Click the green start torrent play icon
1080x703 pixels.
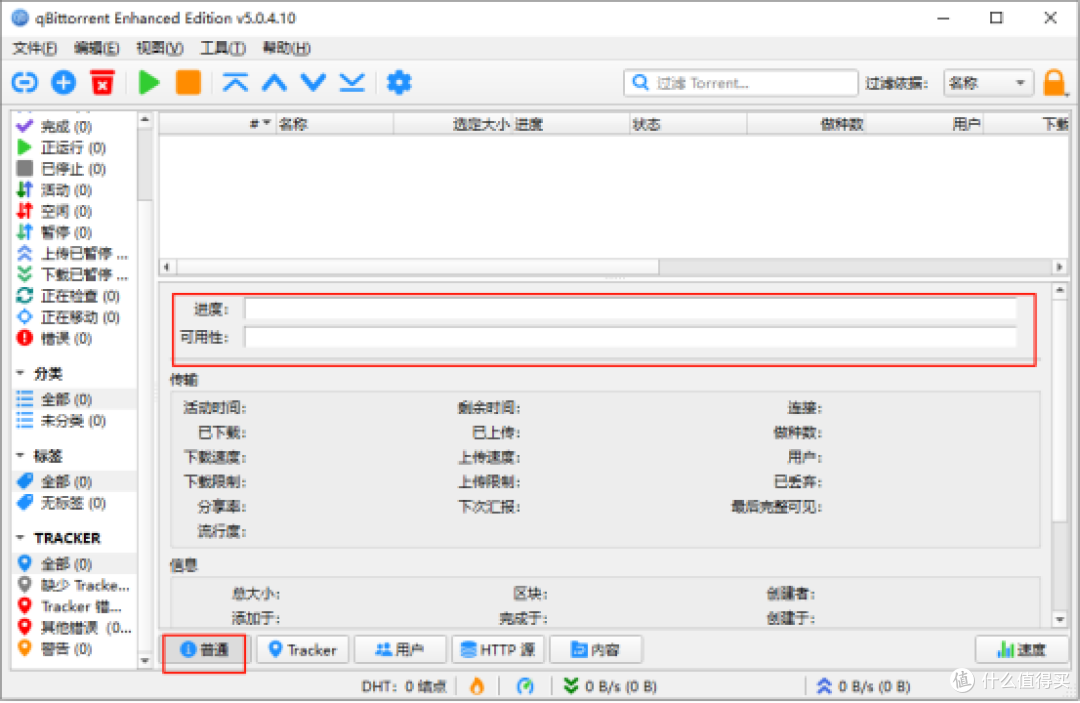(149, 83)
